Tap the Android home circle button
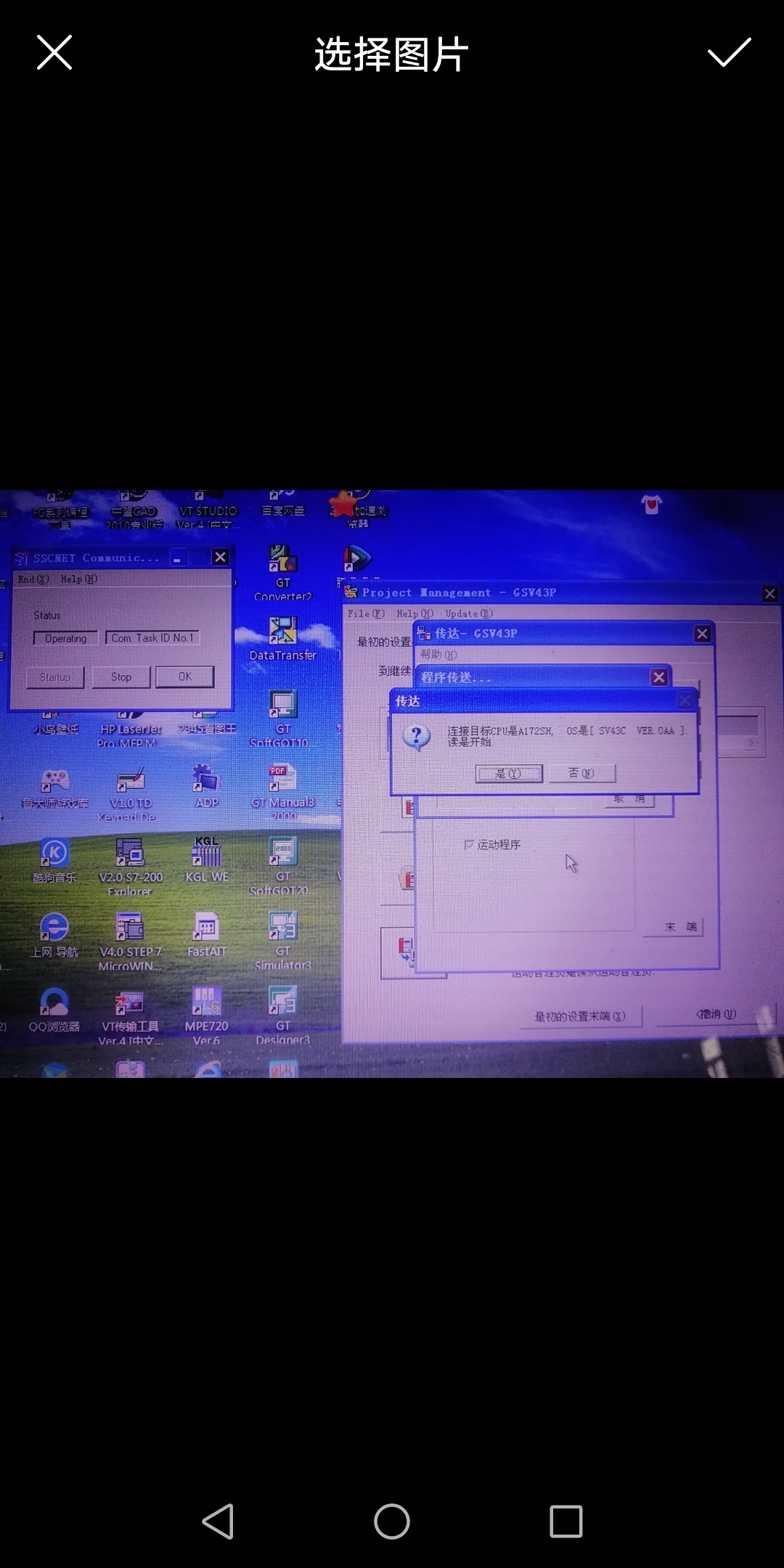 [x=392, y=1521]
